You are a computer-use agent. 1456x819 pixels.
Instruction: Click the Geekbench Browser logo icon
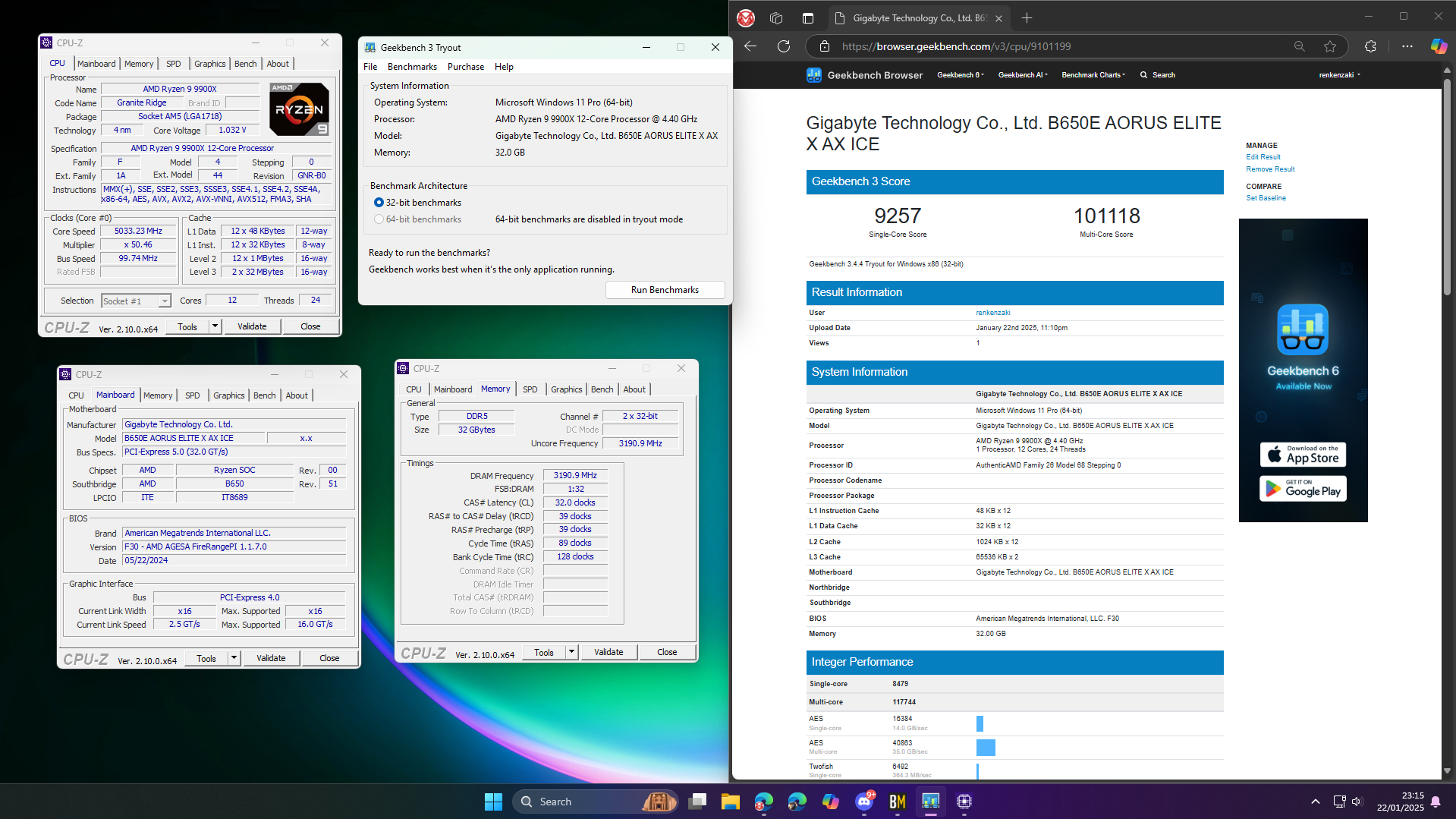[x=814, y=75]
